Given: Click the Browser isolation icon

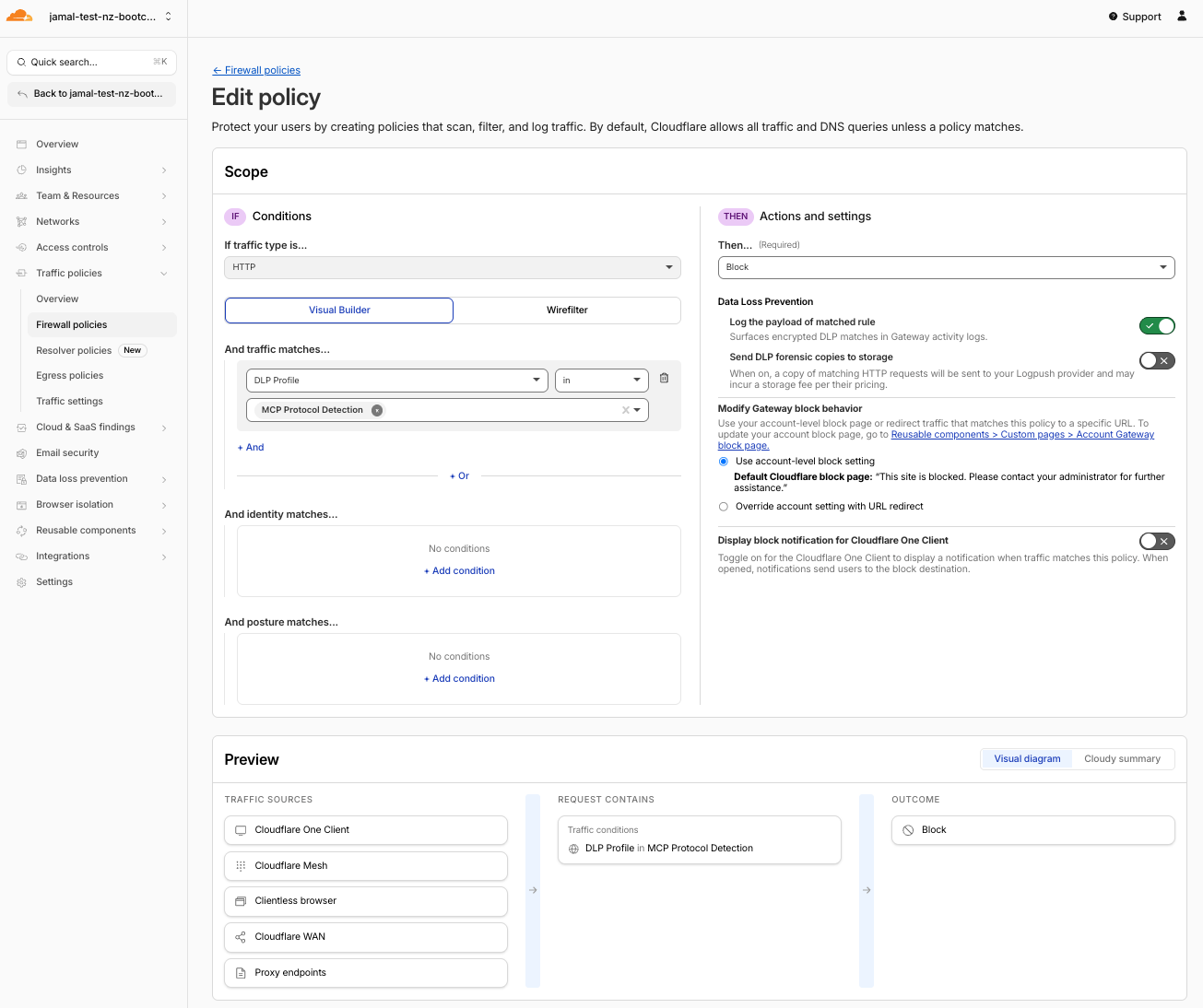Looking at the screenshot, I should click(21, 505).
